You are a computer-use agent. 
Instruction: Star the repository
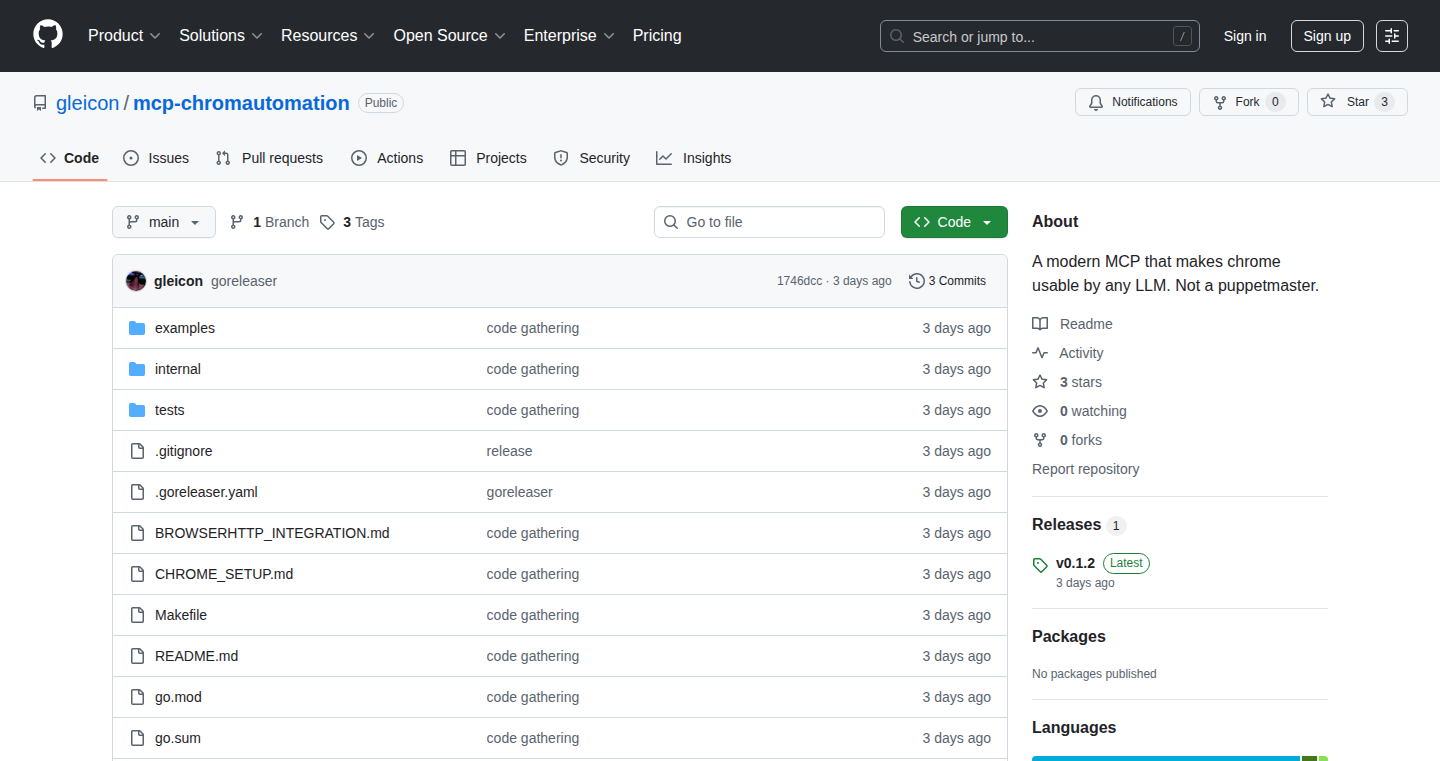point(1357,102)
